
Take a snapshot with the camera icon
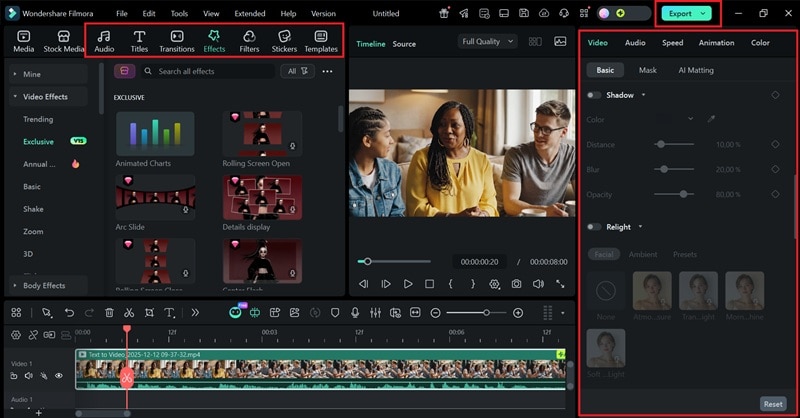(x=516, y=284)
